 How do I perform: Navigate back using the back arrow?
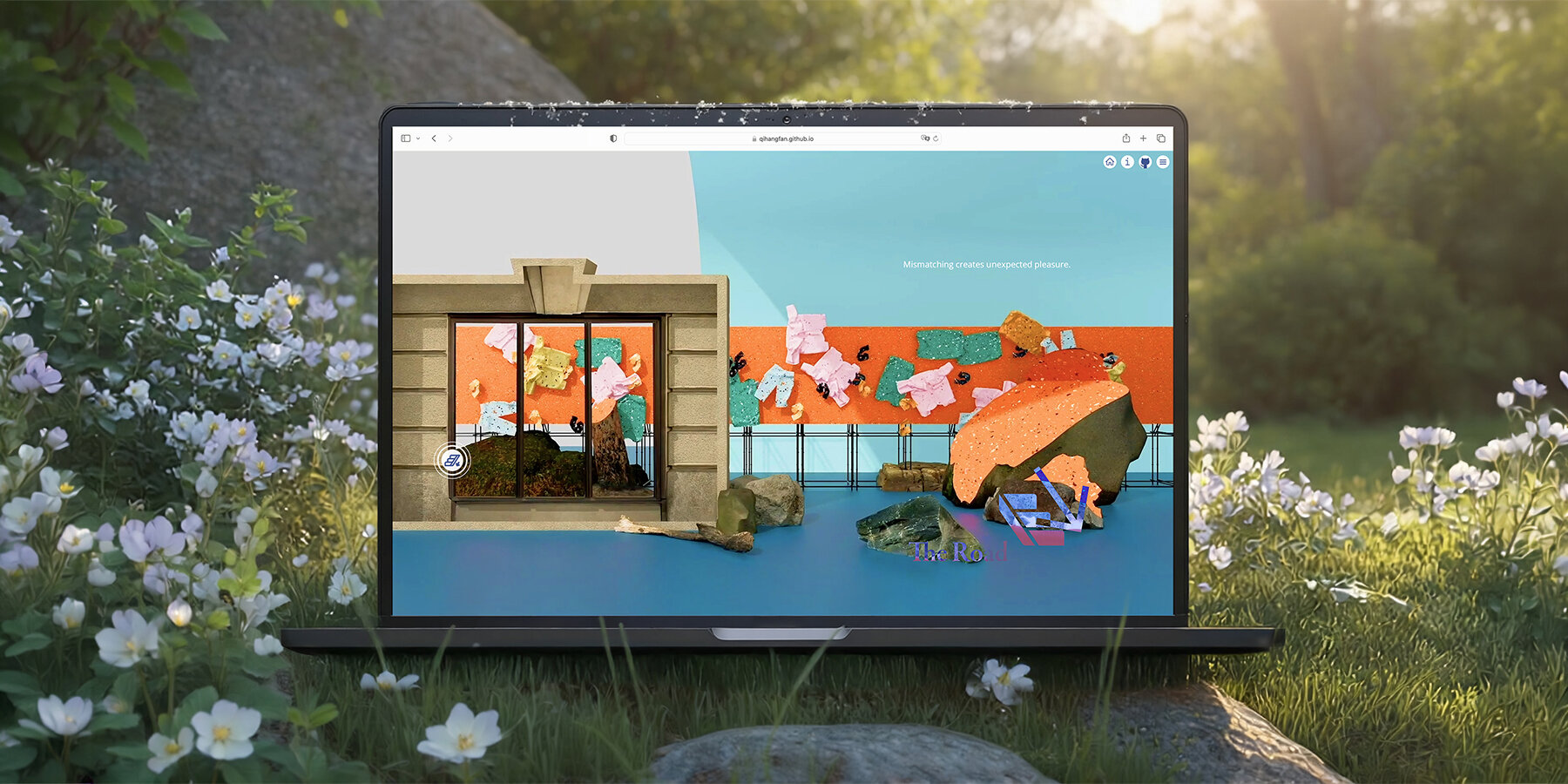click(433, 138)
